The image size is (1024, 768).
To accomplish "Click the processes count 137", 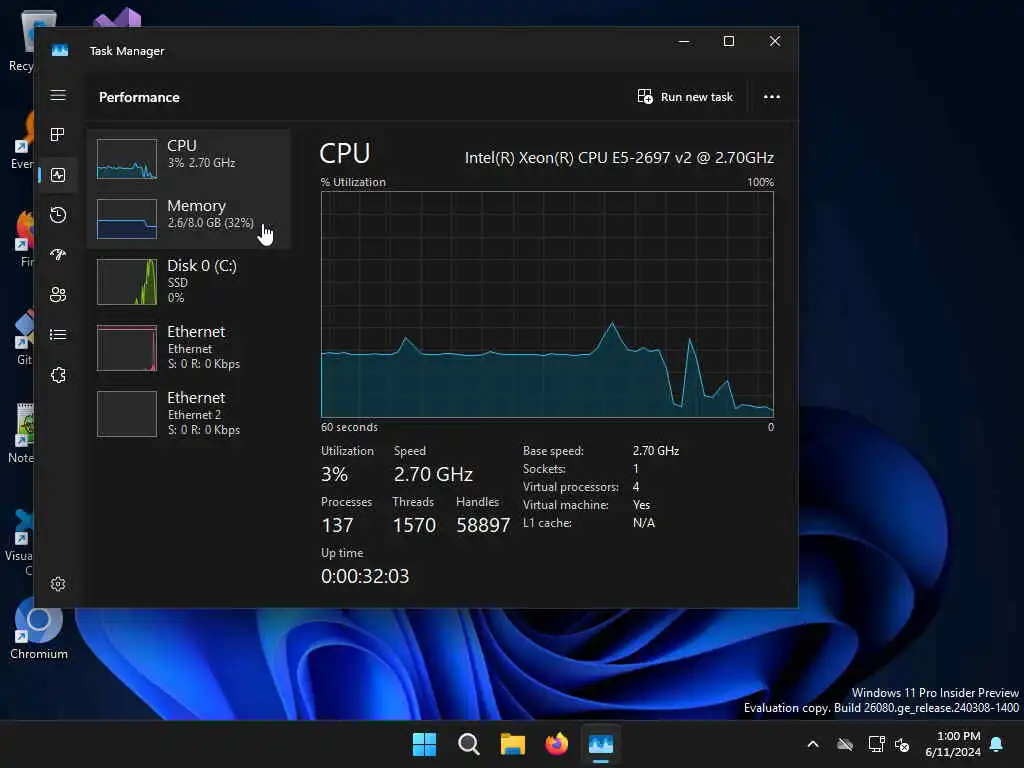I will click(x=337, y=525).
